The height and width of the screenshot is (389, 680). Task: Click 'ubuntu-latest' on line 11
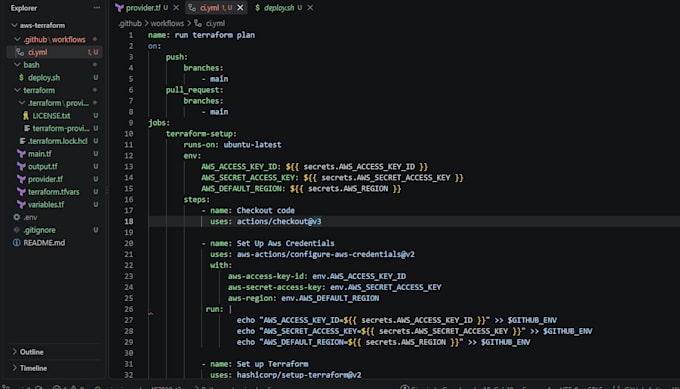click(x=252, y=144)
